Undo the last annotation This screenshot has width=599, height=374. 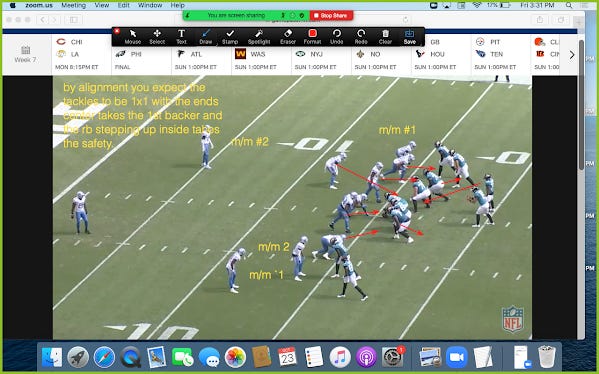337,37
